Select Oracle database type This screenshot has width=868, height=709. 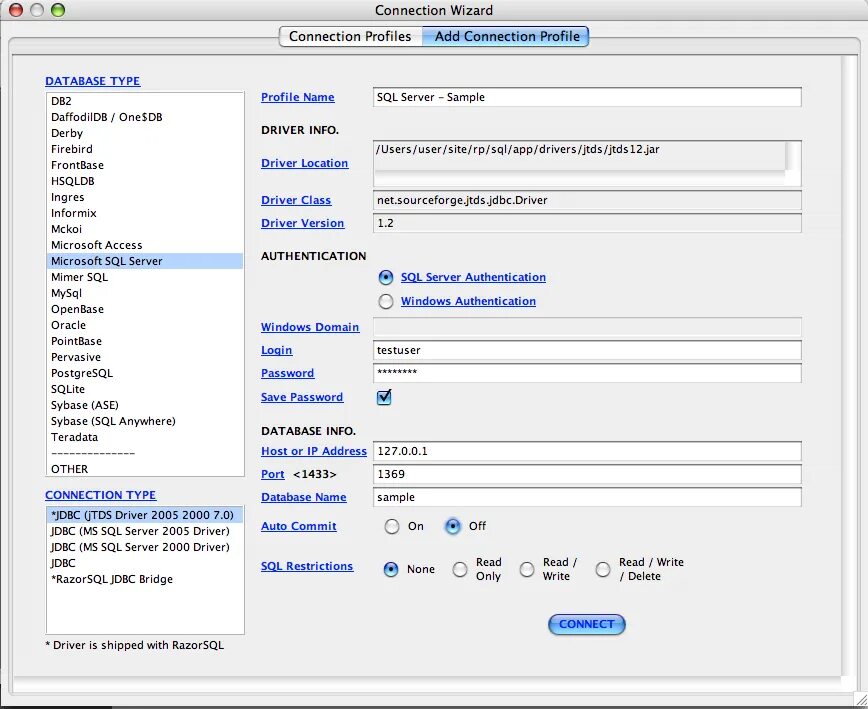click(145, 325)
